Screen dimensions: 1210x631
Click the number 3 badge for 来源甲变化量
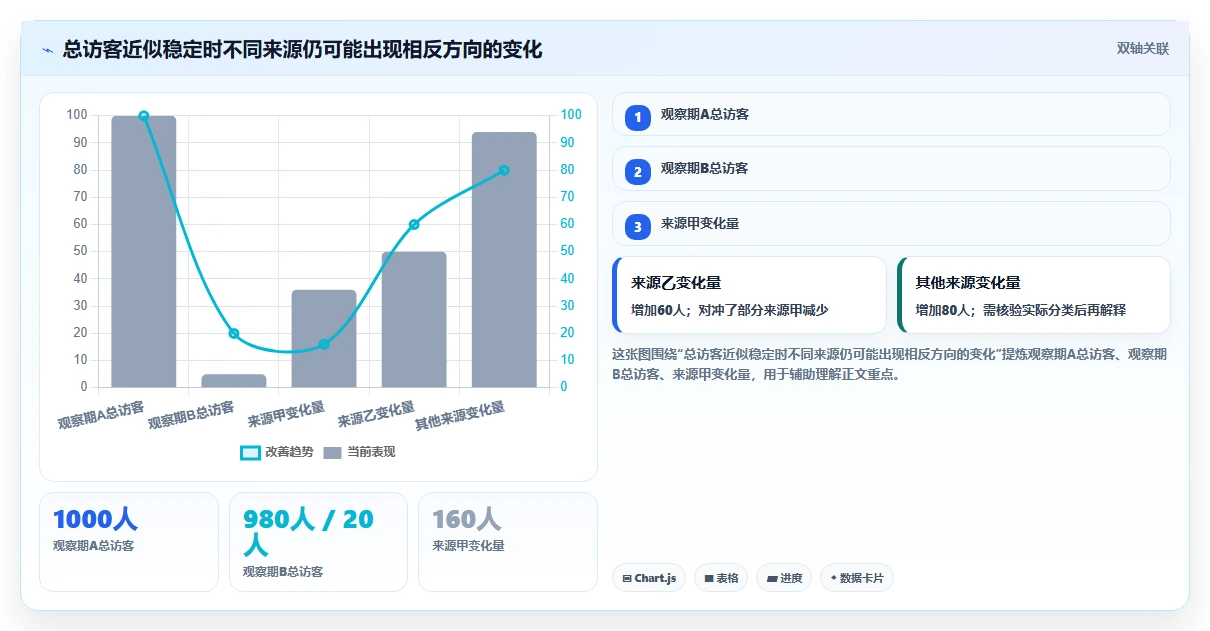[x=638, y=227]
